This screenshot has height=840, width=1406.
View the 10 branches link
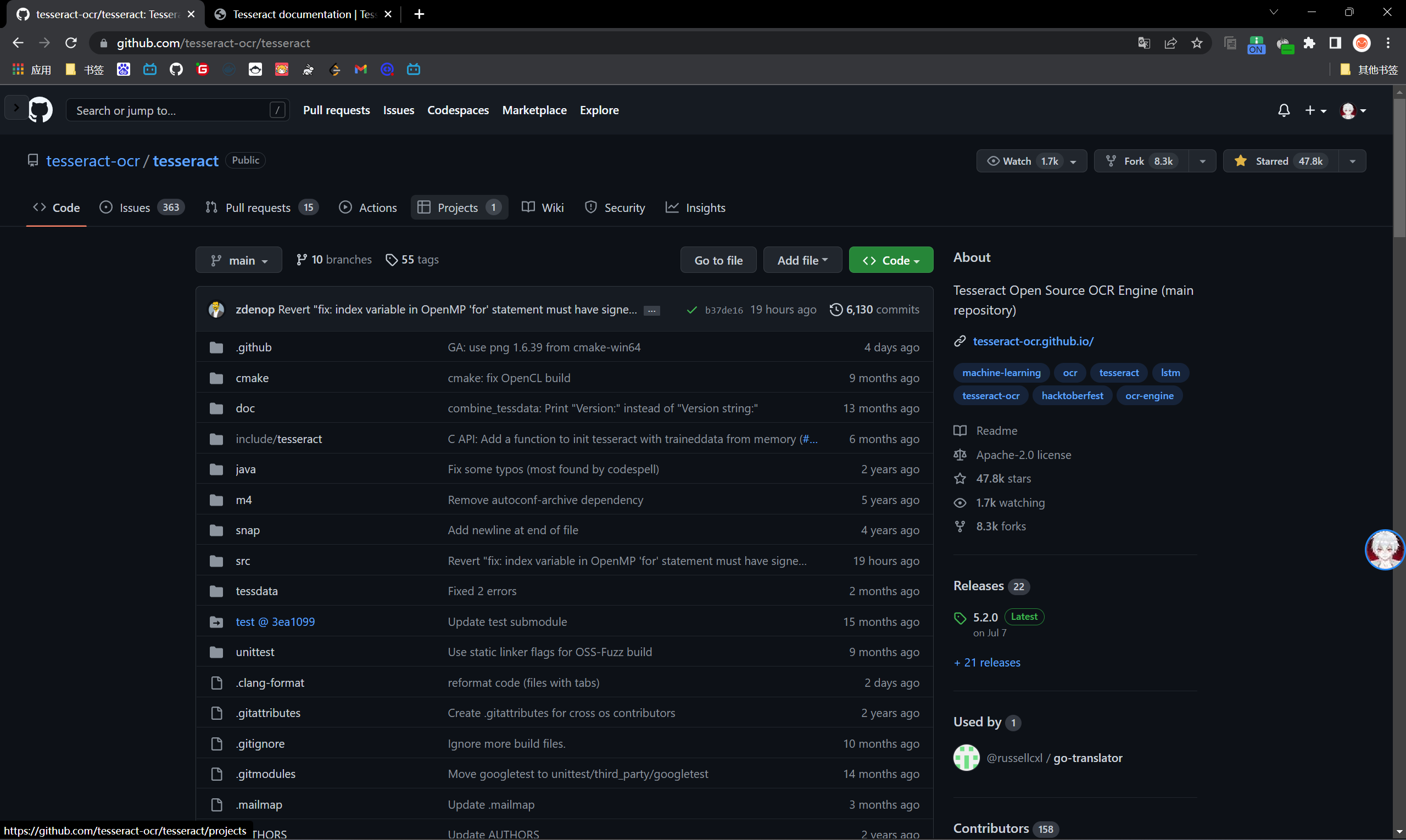click(334, 260)
